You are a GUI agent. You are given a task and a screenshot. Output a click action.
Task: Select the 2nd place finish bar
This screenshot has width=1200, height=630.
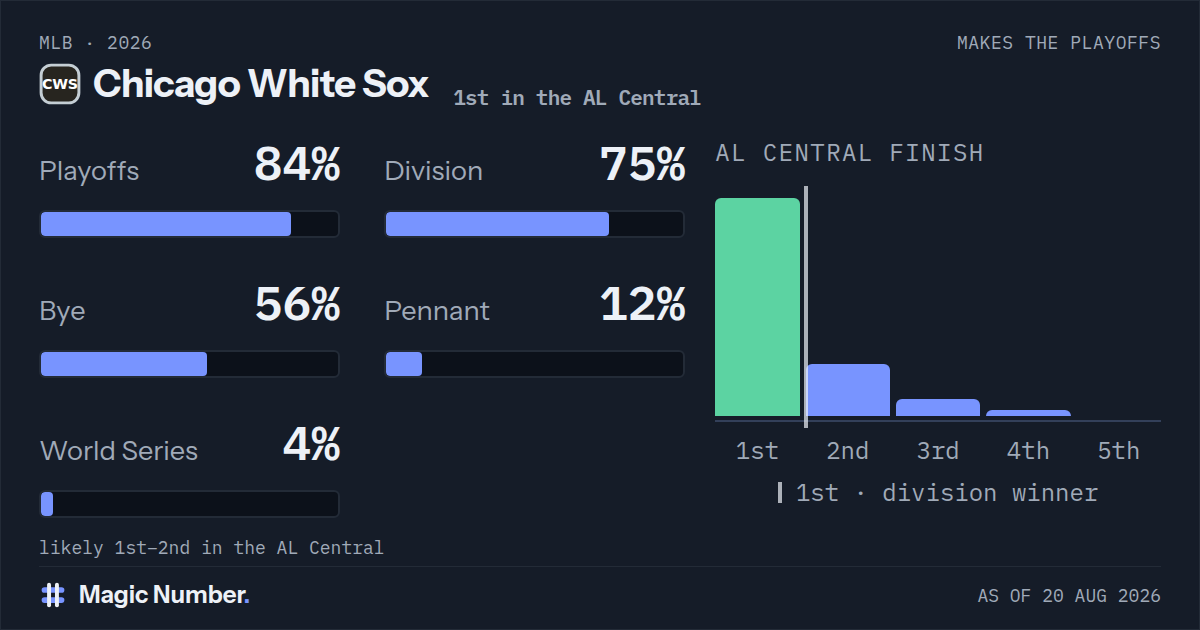click(x=848, y=390)
